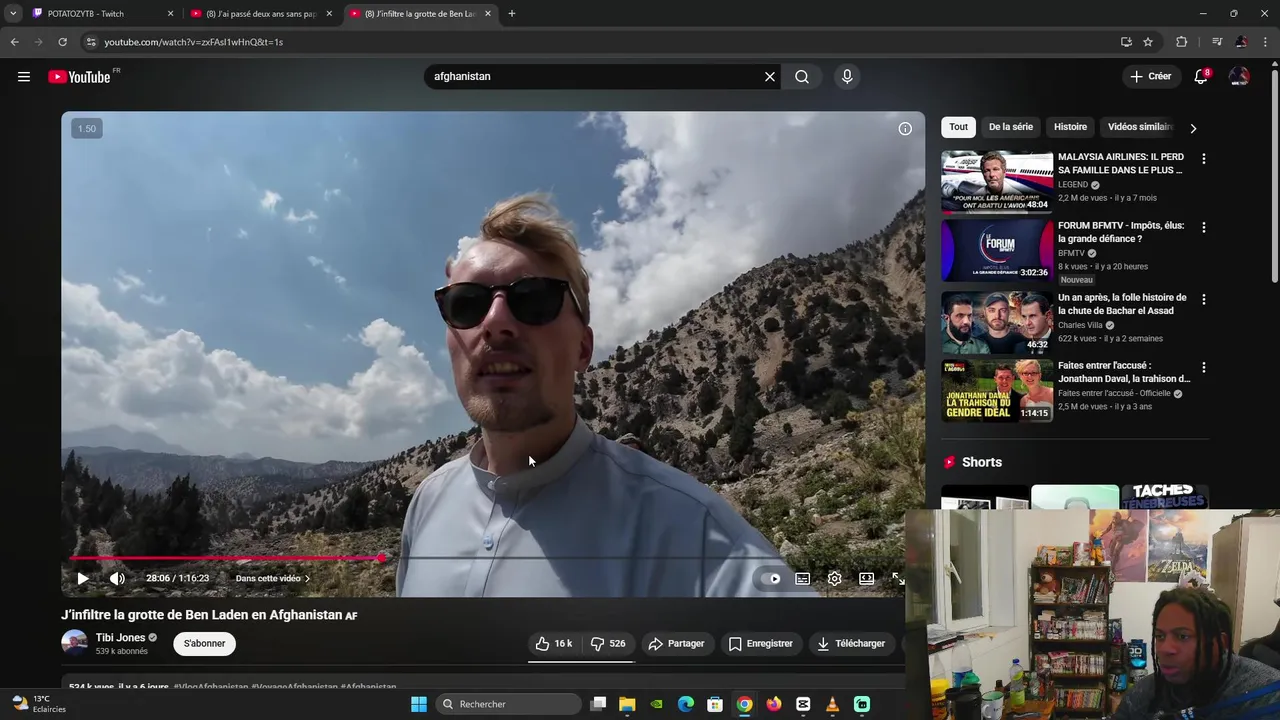Toggle subtitles in the video player
Viewport: 1280px width, 720px height.
[x=802, y=578]
